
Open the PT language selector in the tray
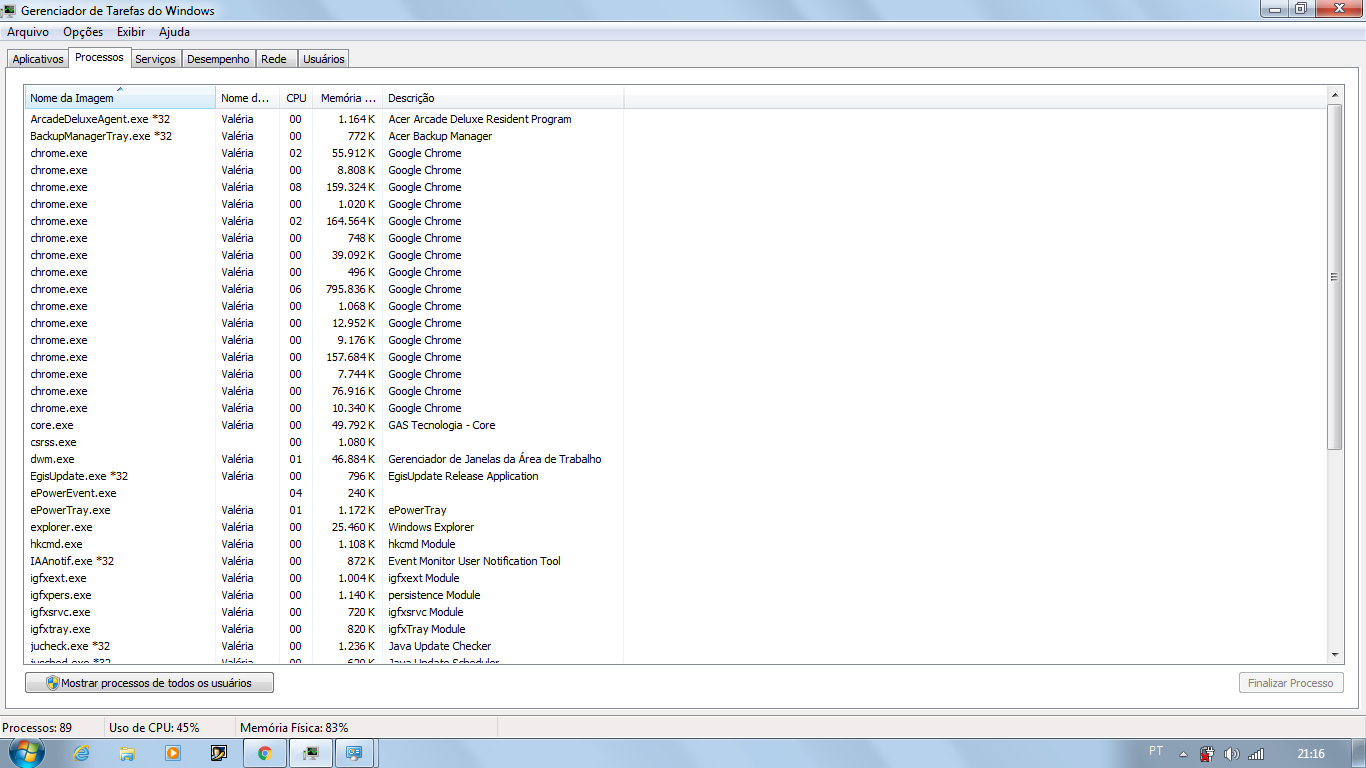1156,751
